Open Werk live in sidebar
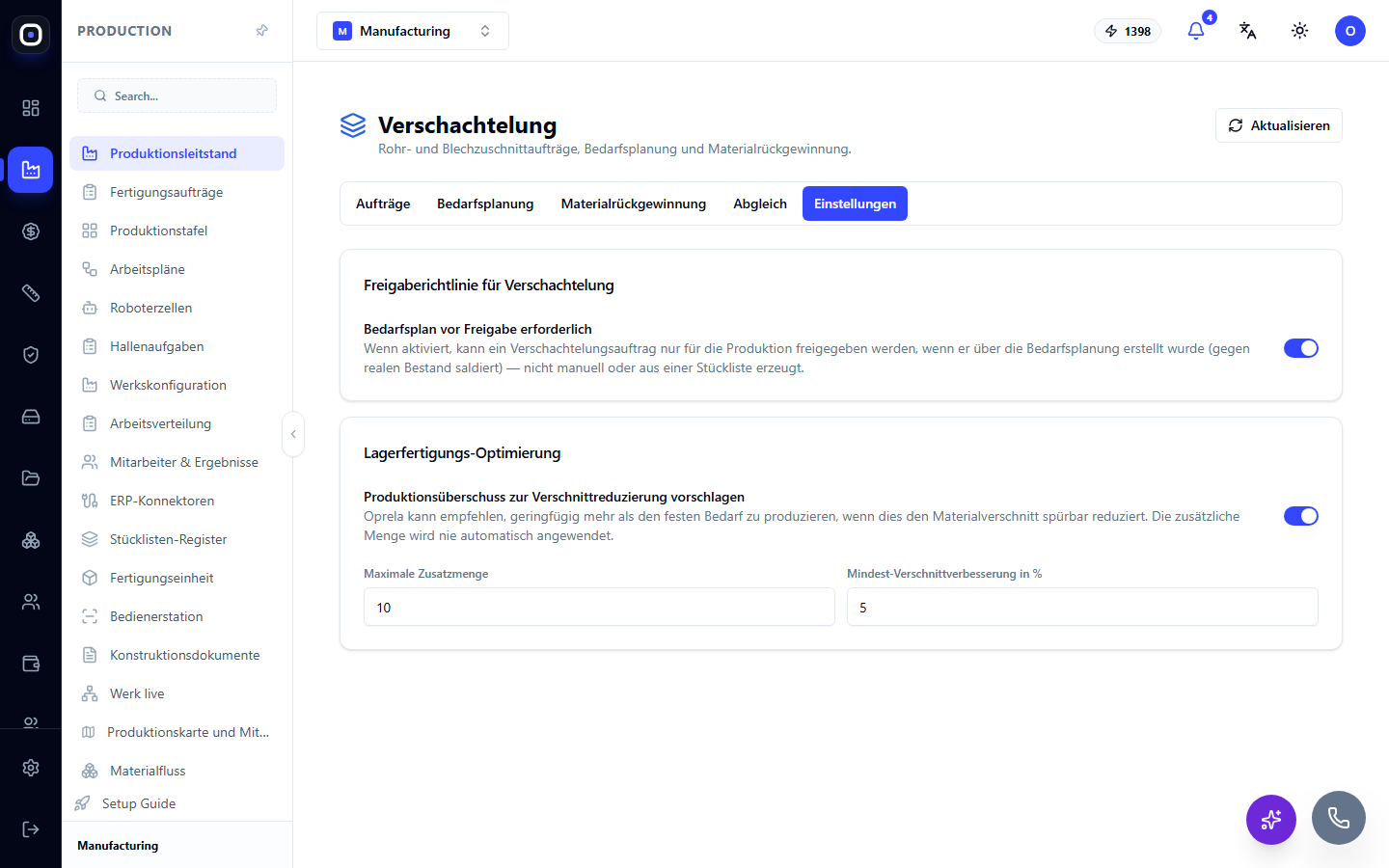 pos(177,693)
